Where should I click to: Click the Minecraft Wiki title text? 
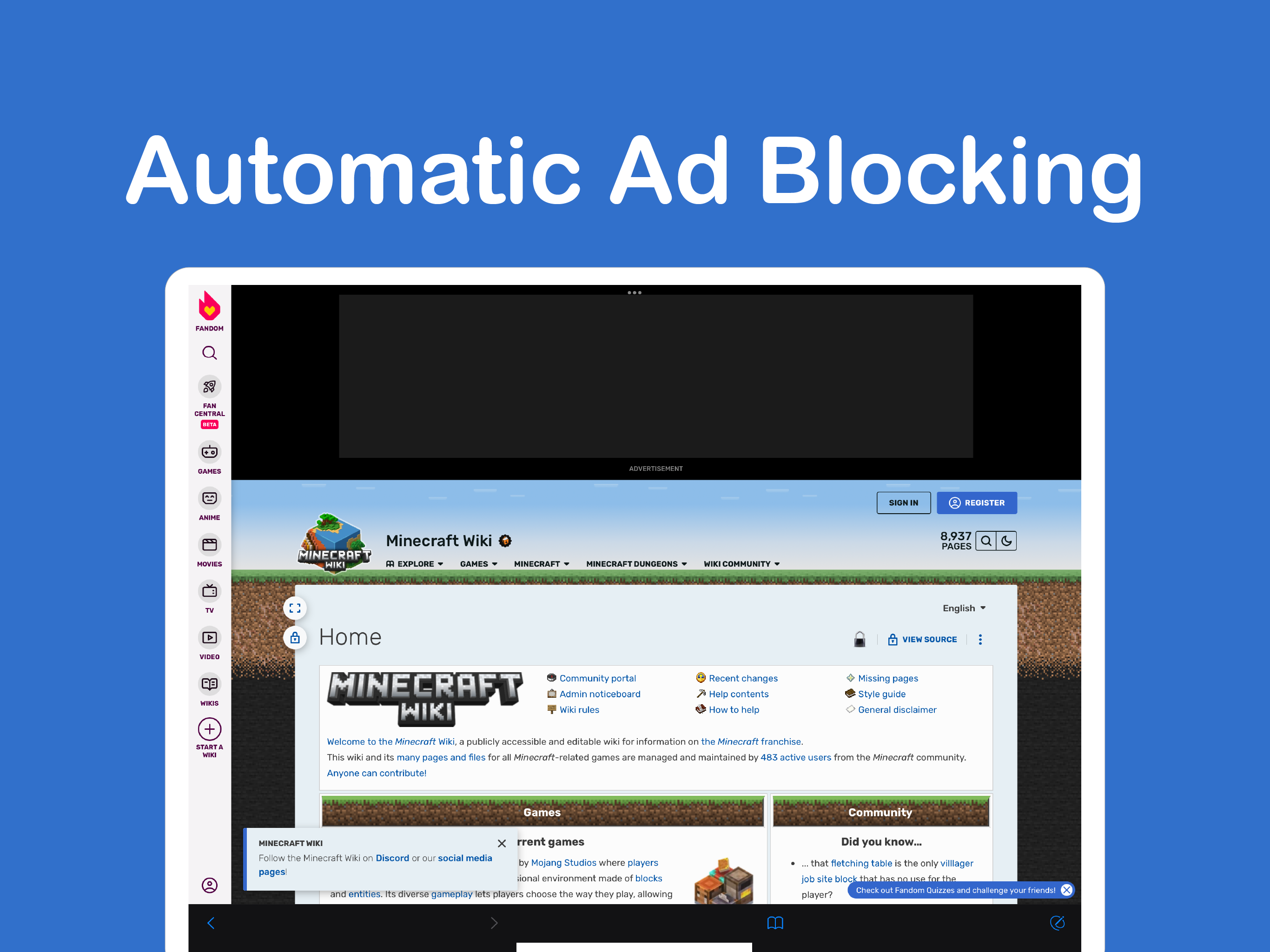tap(439, 541)
